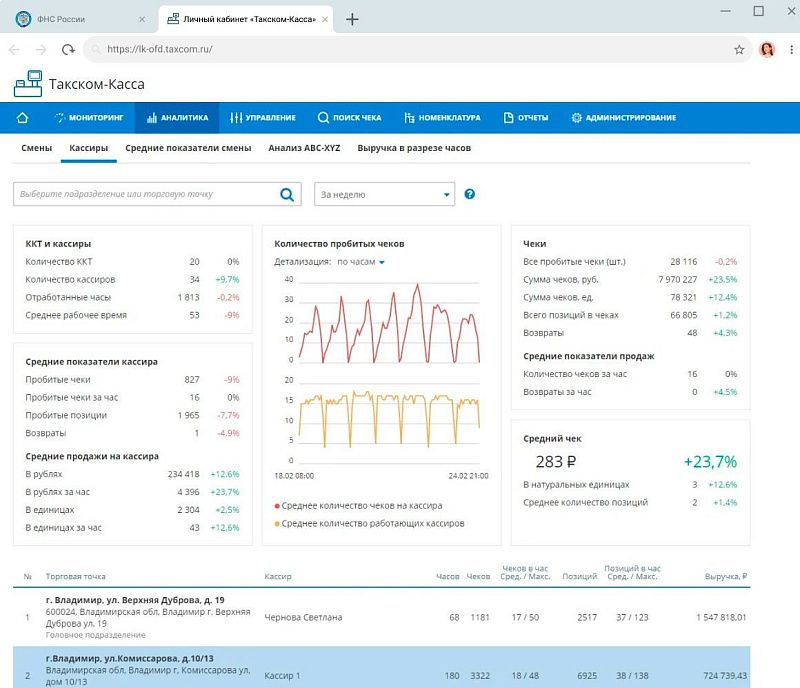Go to the home page icon
The height and width of the screenshot is (688, 800).
[22, 118]
